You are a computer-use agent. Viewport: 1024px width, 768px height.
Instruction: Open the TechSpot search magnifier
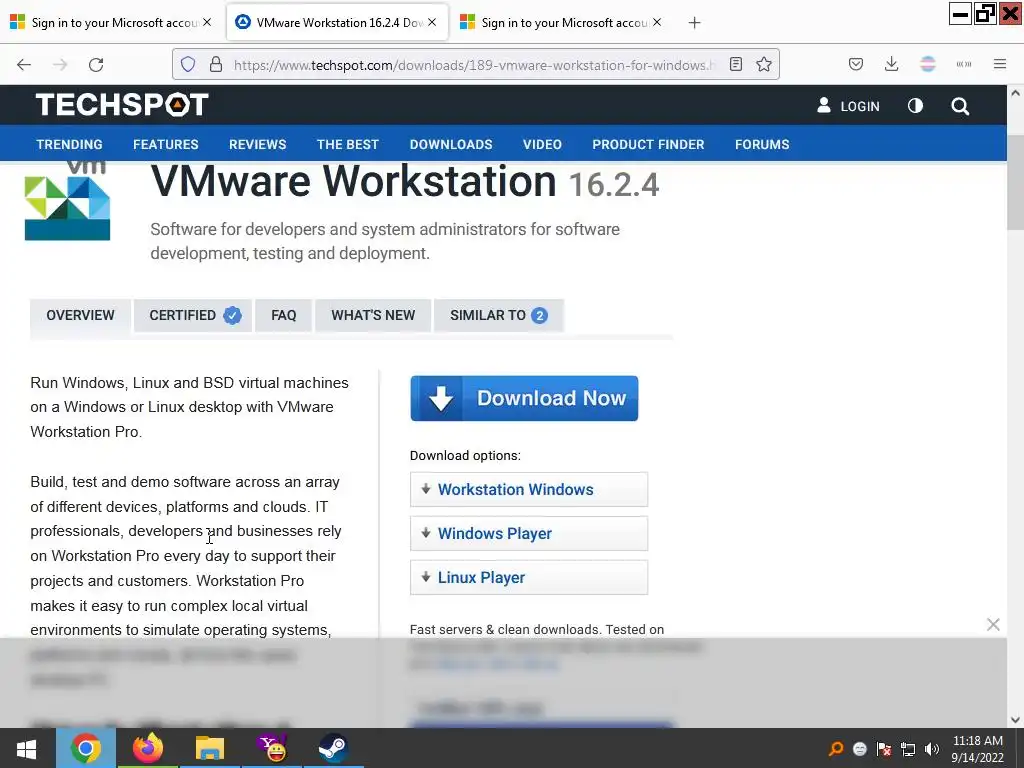click(x=959, y=106)
